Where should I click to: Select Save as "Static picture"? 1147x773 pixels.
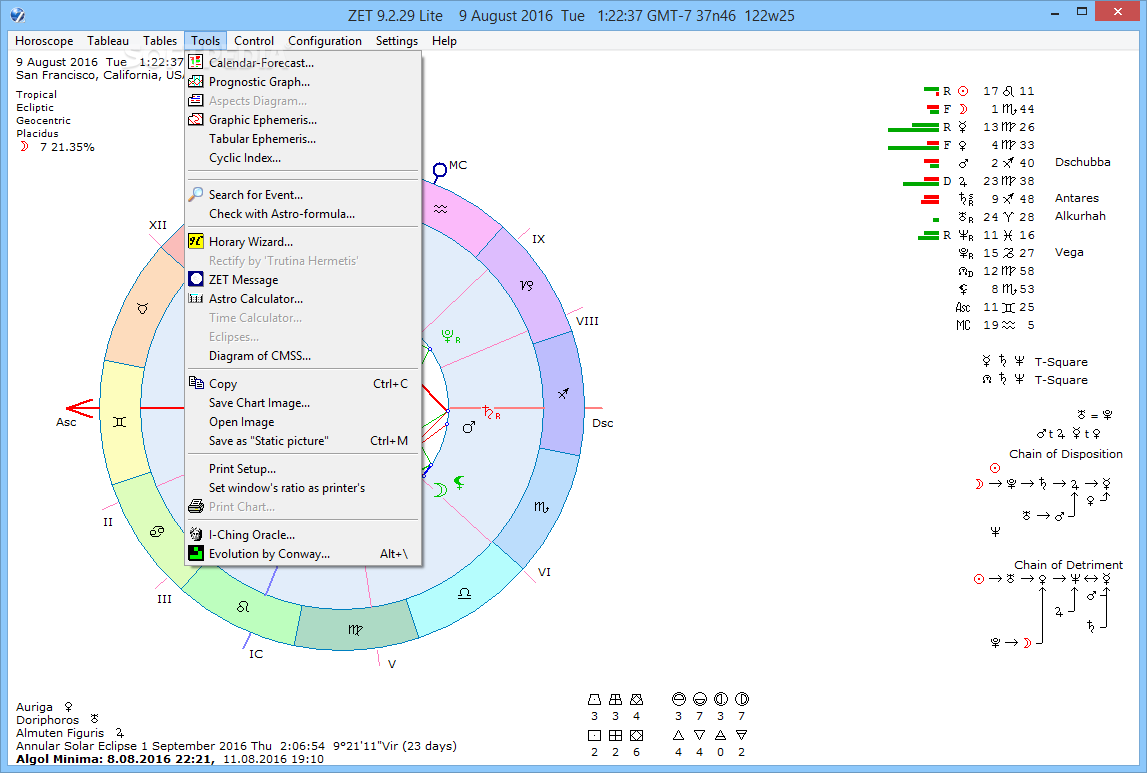(304, 440)
